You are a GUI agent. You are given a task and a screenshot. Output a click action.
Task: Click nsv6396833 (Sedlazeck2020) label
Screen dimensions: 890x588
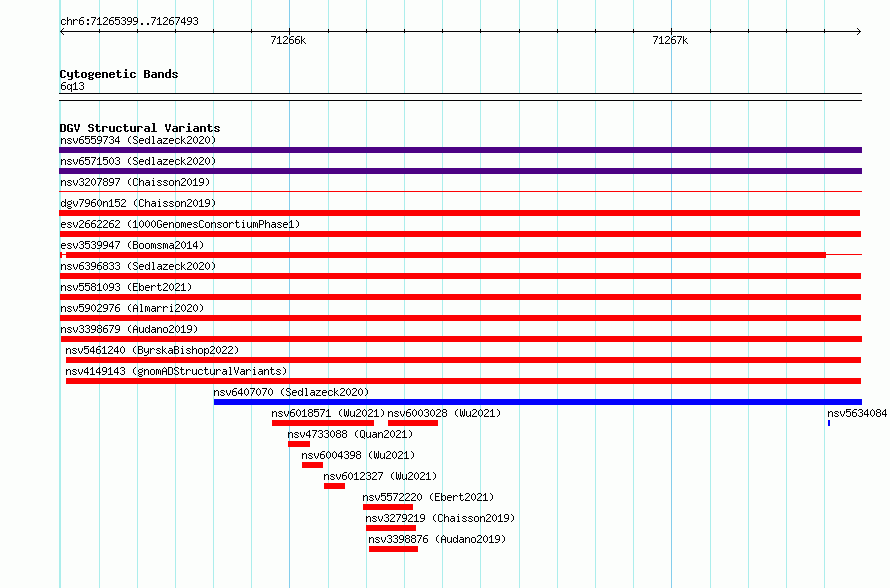[138, 266]
